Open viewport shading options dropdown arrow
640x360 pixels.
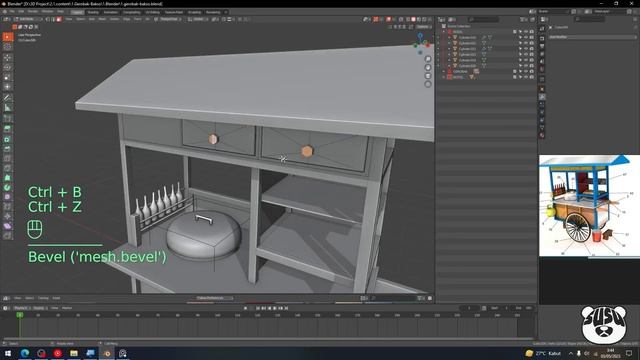point(430,19)
